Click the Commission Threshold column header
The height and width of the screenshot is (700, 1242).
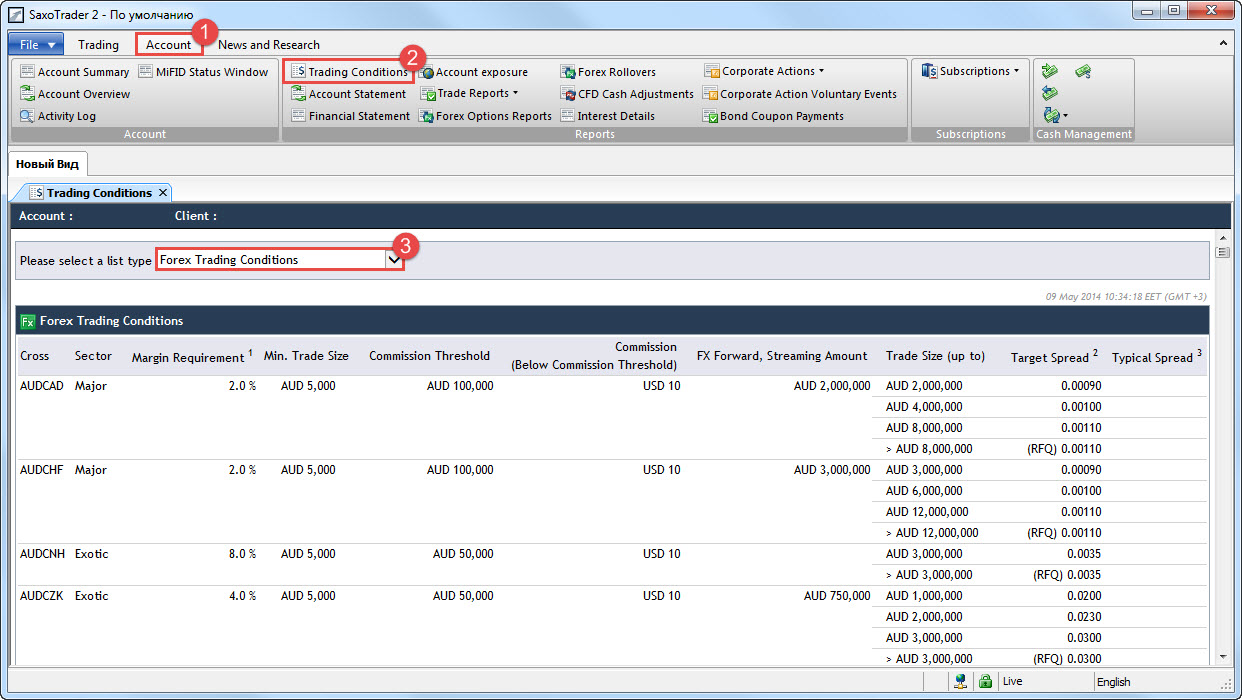coord(430,356)
